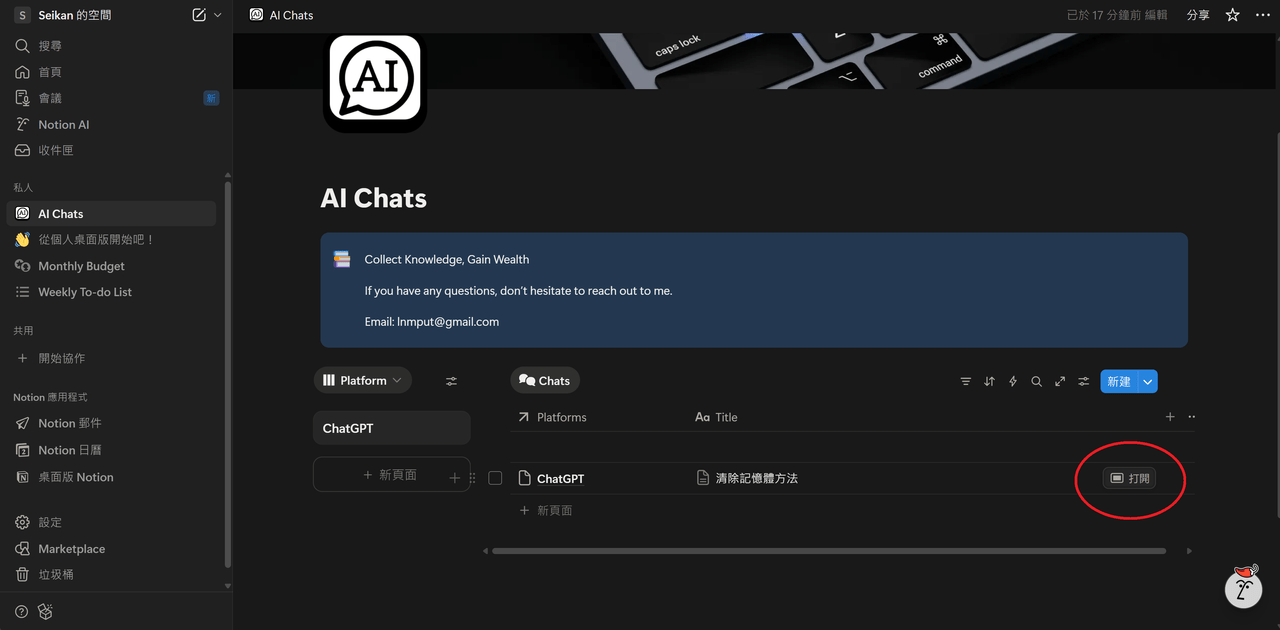Click the 分享 share button
The height and width of the screenshot is (630, 1280).
1197,15
